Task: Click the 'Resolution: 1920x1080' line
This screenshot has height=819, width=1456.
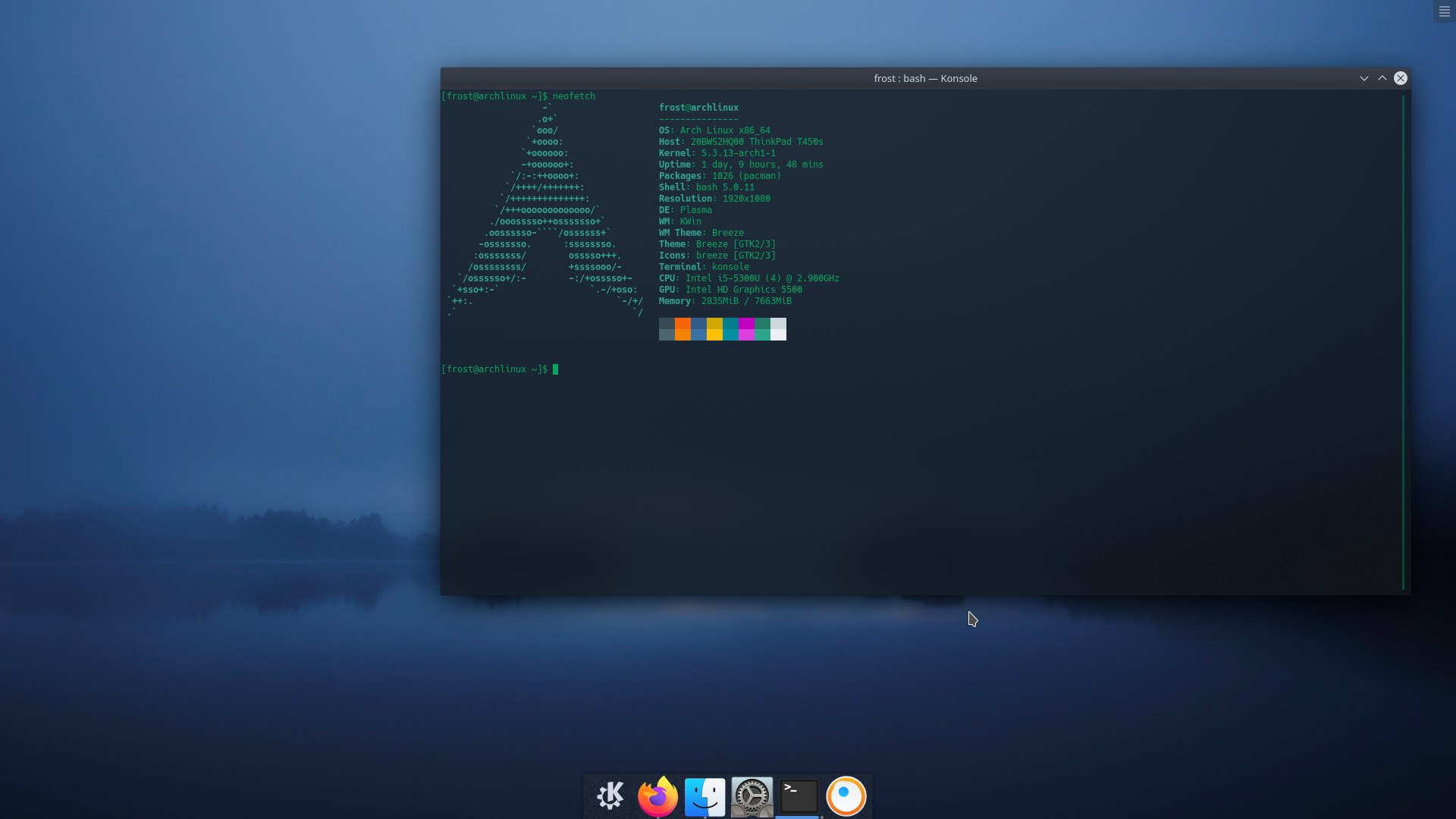Action: pos(714,199)
